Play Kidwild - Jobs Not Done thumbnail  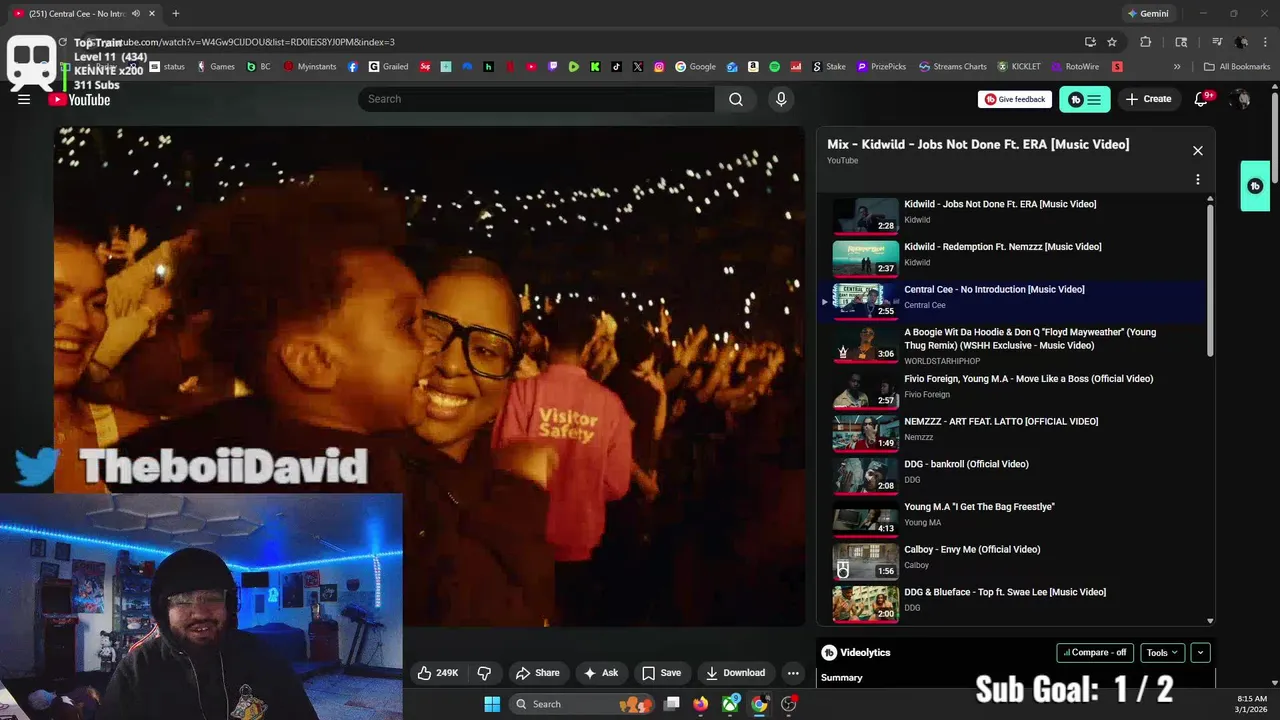(x=865, y=215)
